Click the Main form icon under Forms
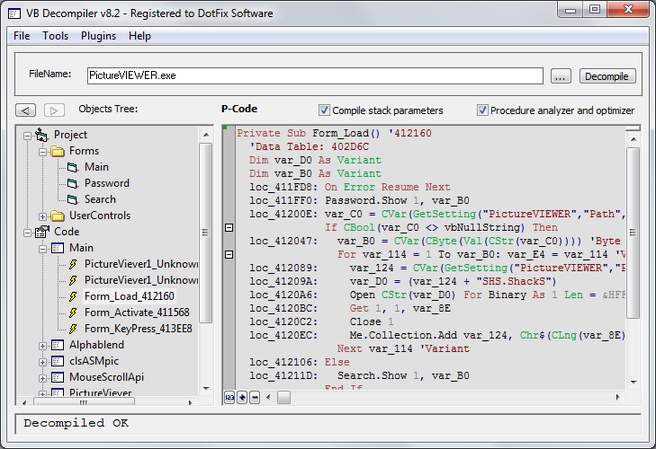656x449 pixels. tap(73, 167)
